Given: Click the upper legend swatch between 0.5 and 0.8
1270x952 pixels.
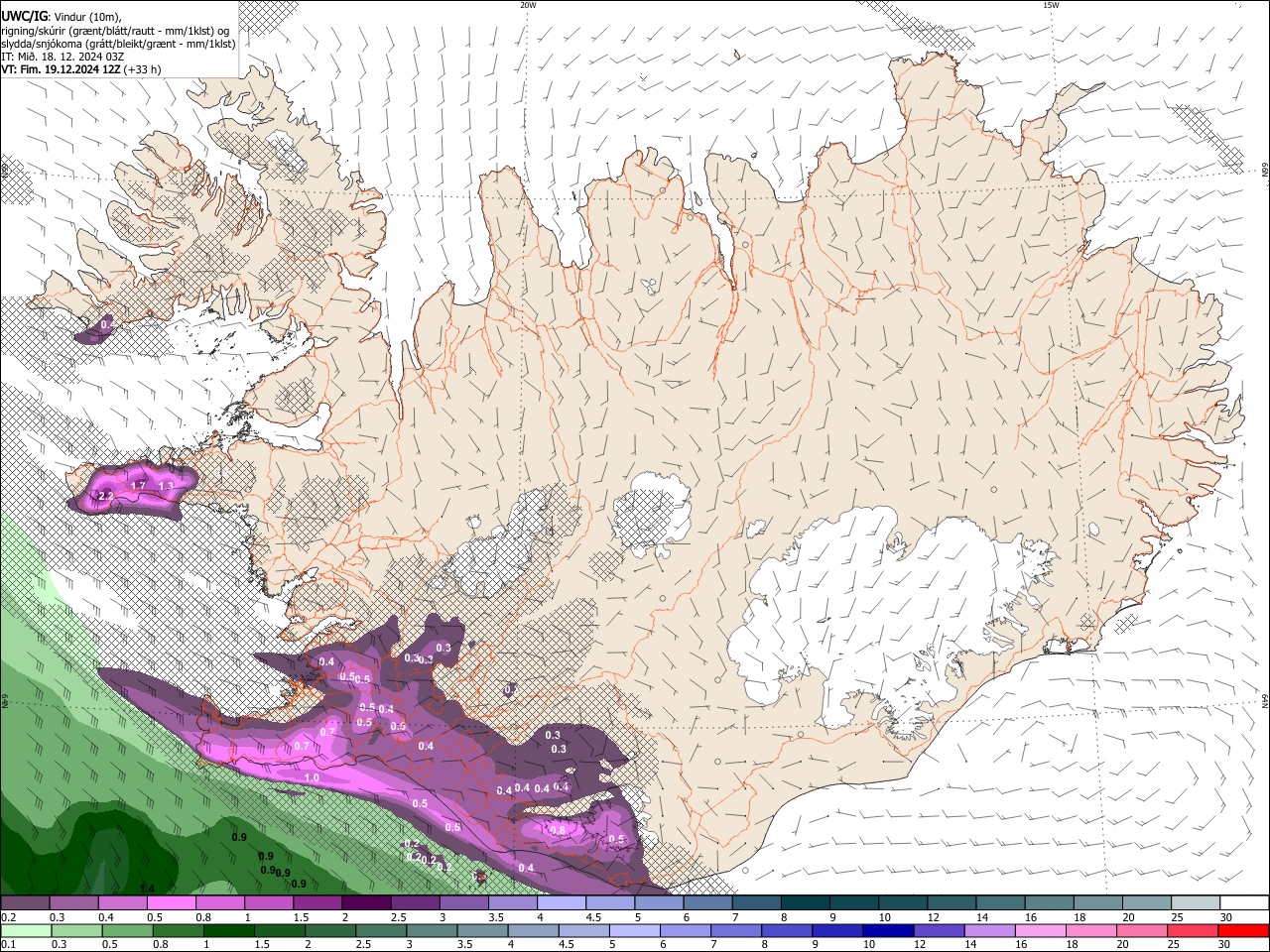Looking at the screenshot, I should pyautogui.click(x=171, y=903).
